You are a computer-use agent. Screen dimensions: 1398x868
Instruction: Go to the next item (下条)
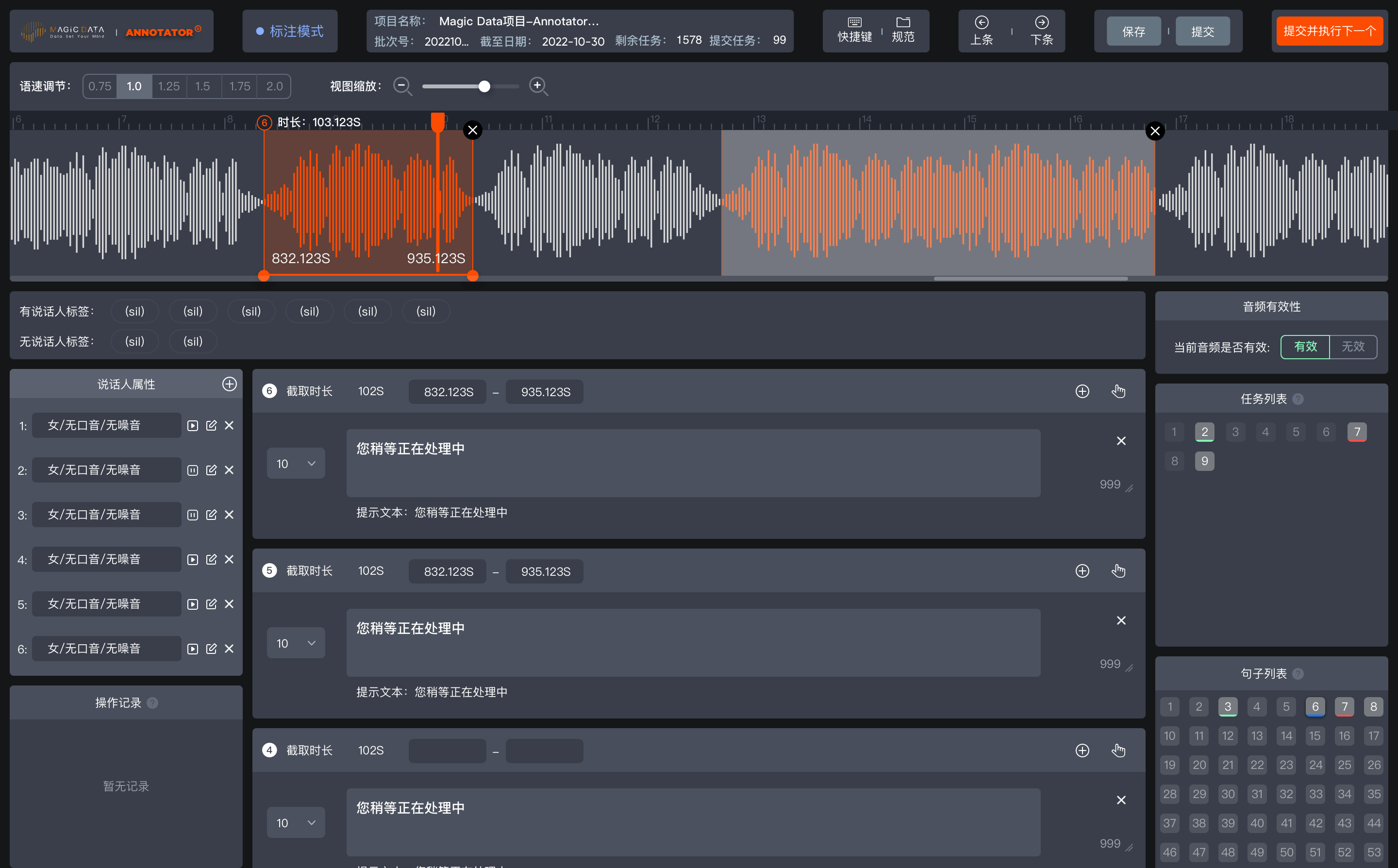[1041, 30]
